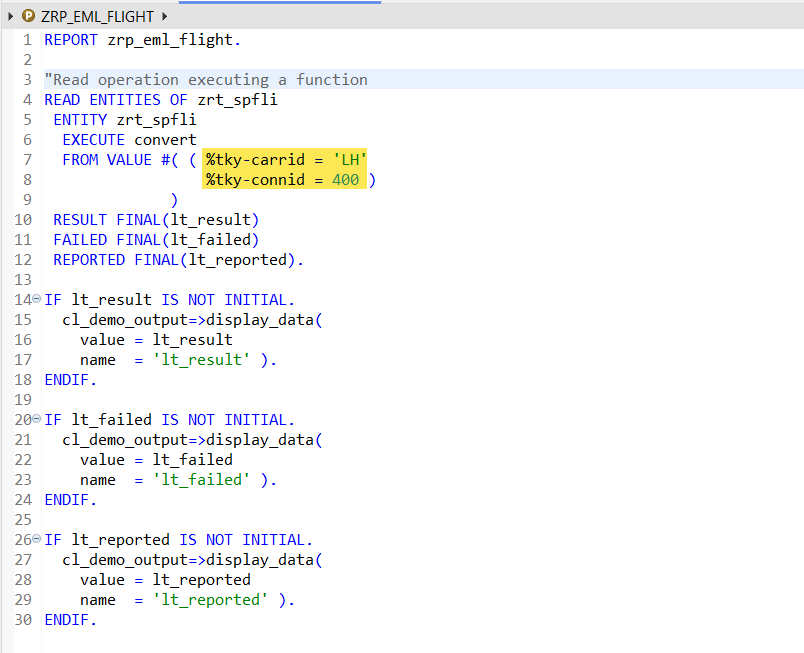Click 'cl_demo_output=>display_data(' on line 15
Screen dimensions: 804x653
[192, 319]
